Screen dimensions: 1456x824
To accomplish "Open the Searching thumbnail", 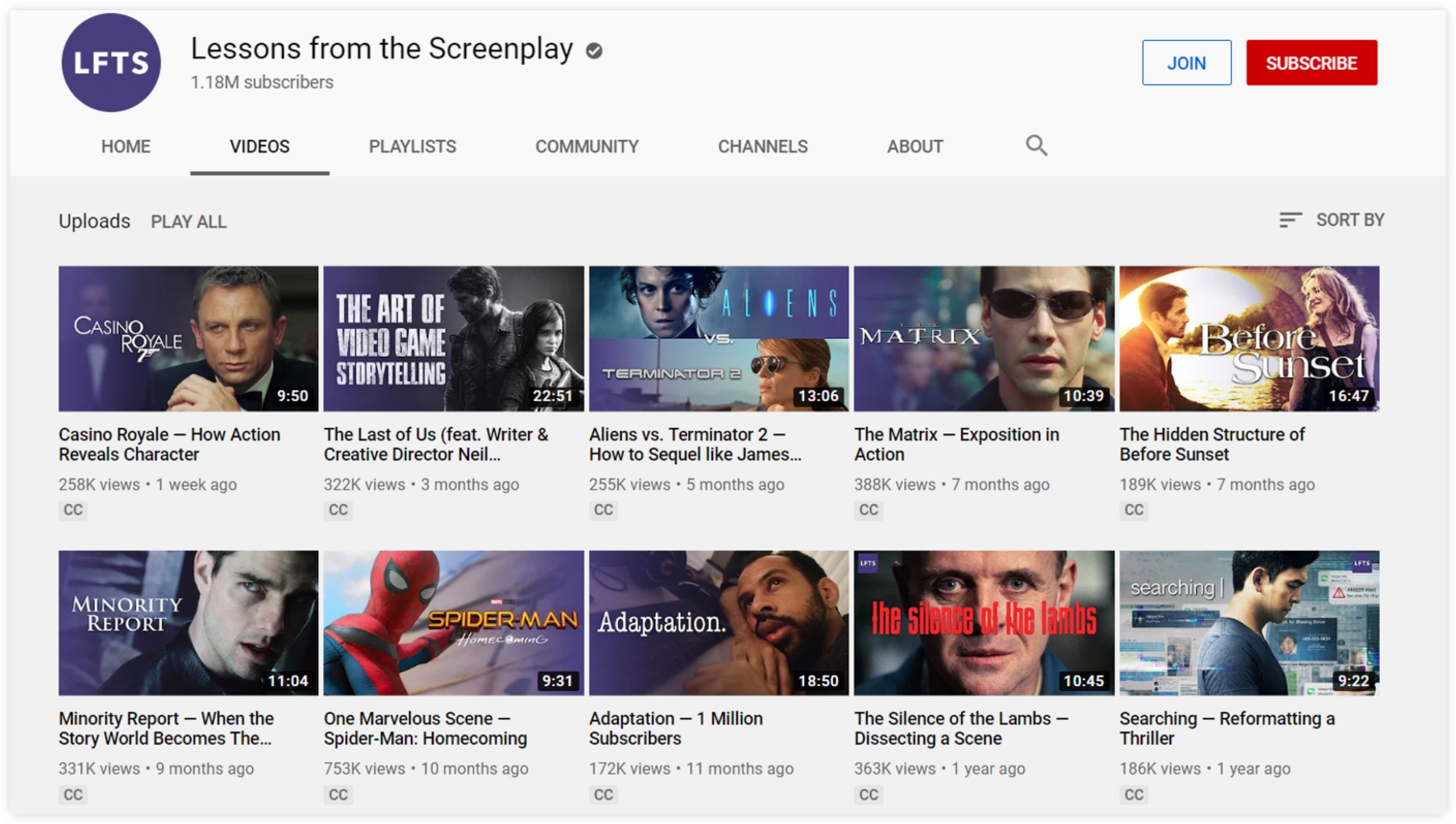I will click(1250, 623).
